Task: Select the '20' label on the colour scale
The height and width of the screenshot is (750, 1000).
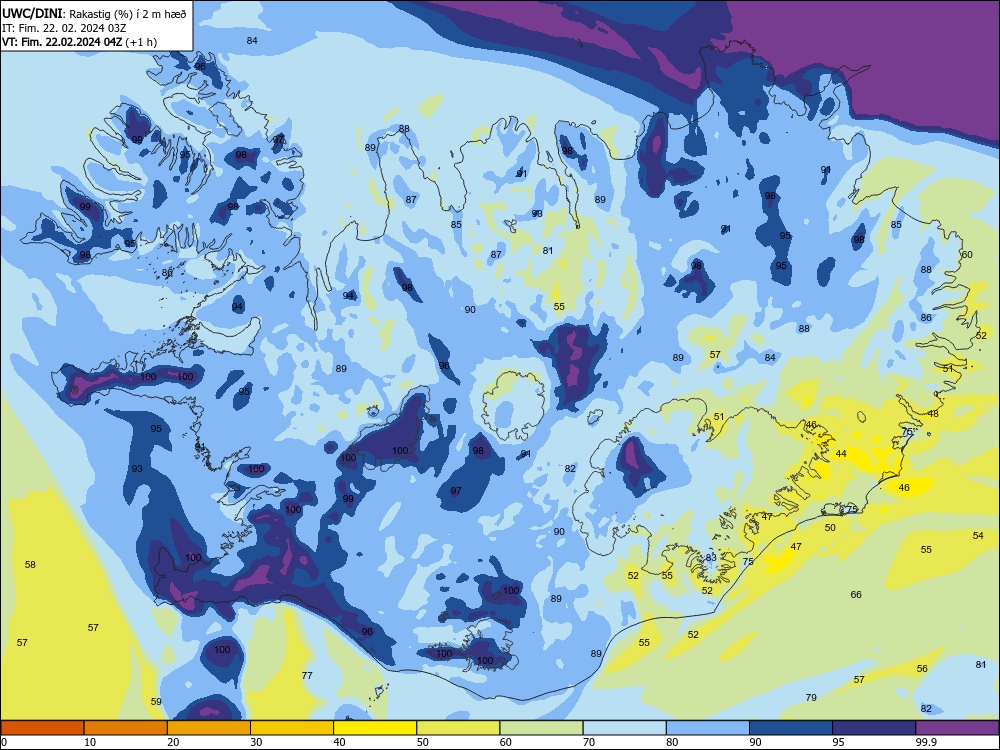Action: tap(173, 742)
